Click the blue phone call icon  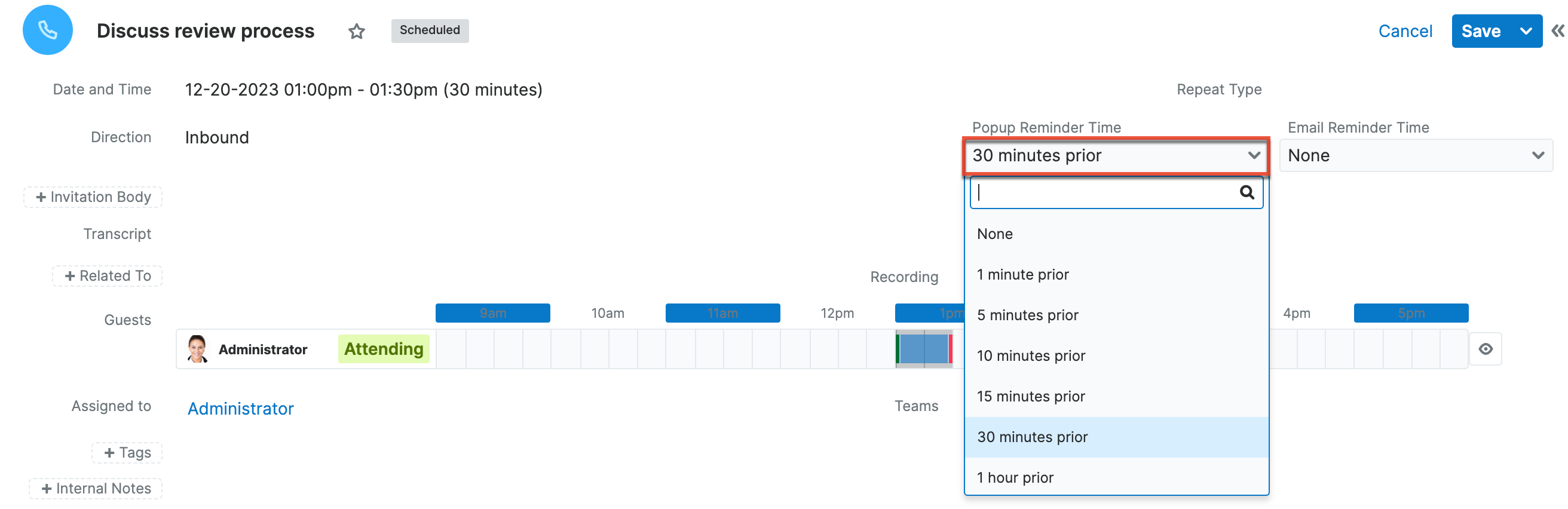pos(47,30)
